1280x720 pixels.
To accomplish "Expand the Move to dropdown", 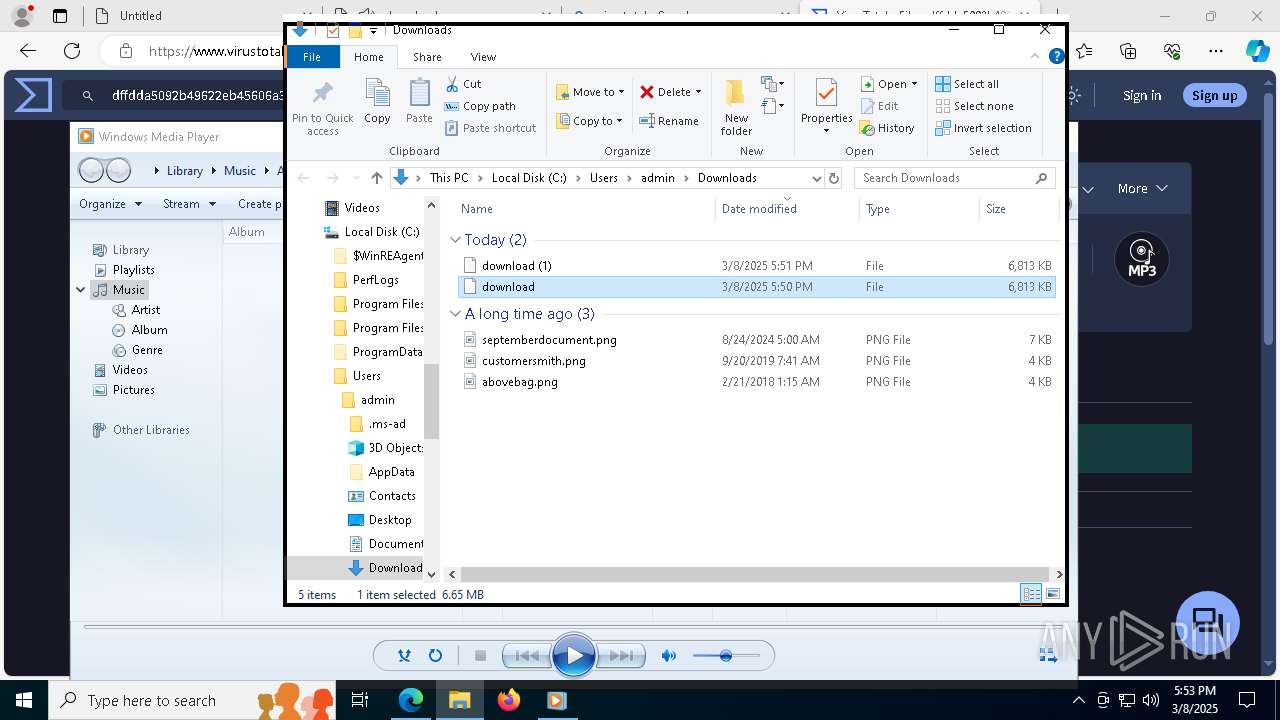I will coord(621,92).
